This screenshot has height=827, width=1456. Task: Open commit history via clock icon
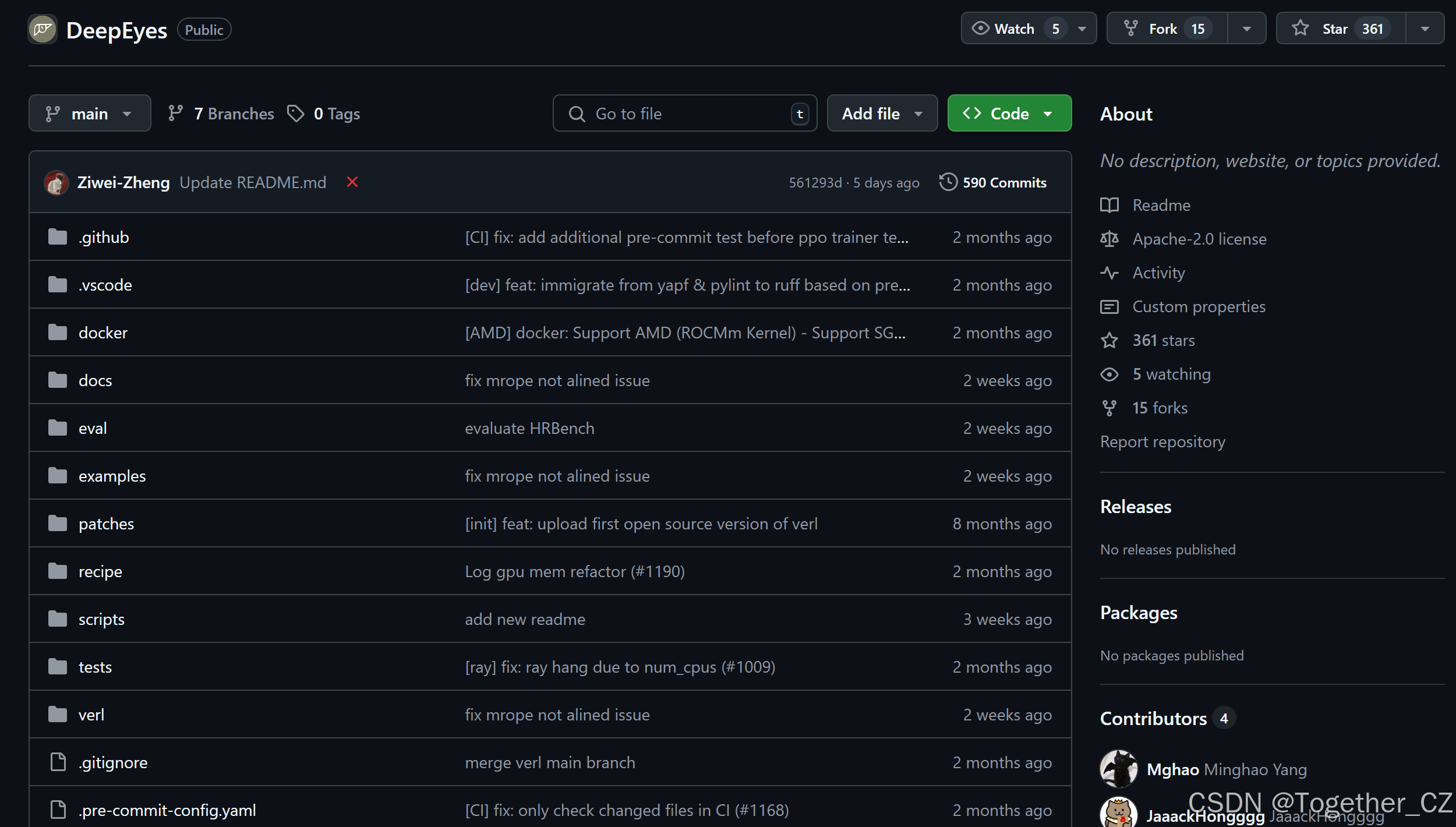948,182
